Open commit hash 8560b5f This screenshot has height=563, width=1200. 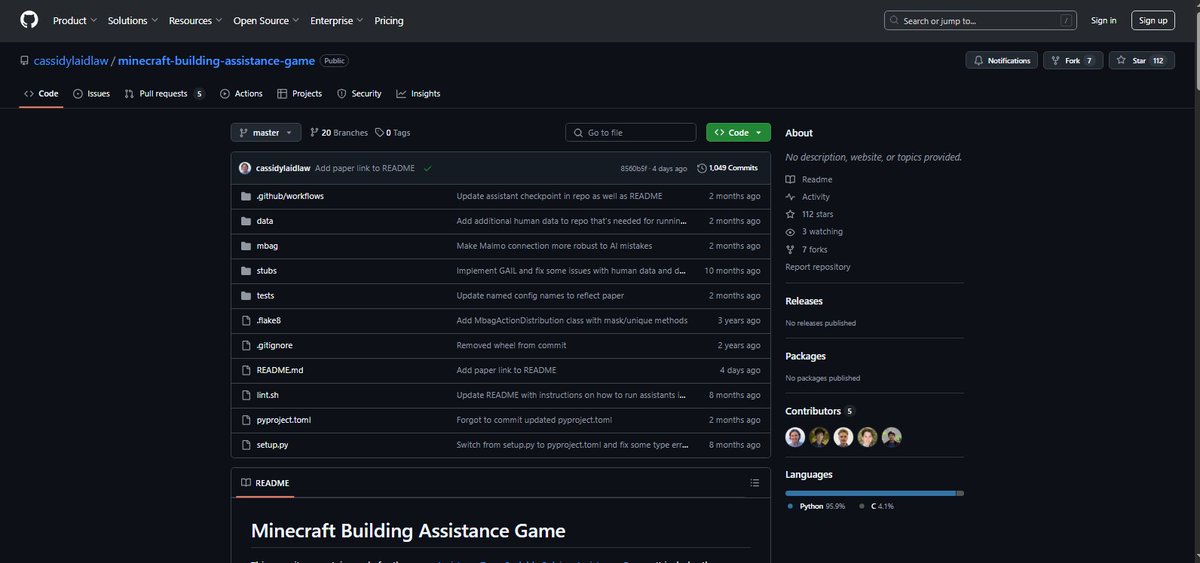point(636,168)
